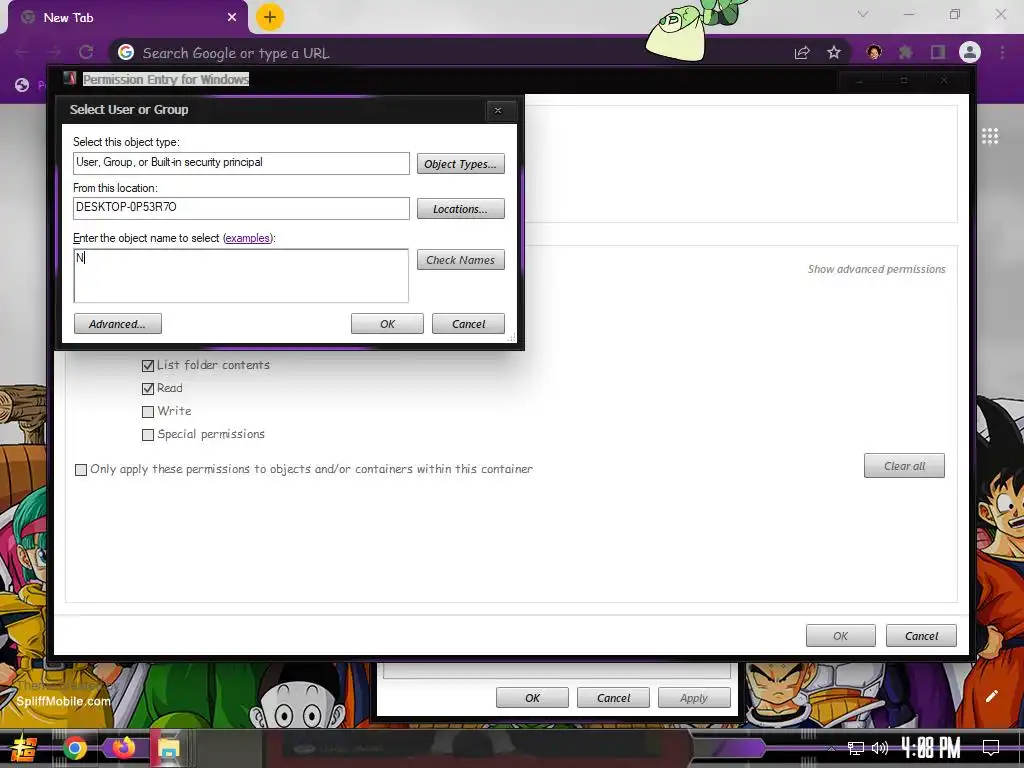Toggle Only apply these permissions checkbox
This screenshot has height=768, width=1024.
point(81,470)
